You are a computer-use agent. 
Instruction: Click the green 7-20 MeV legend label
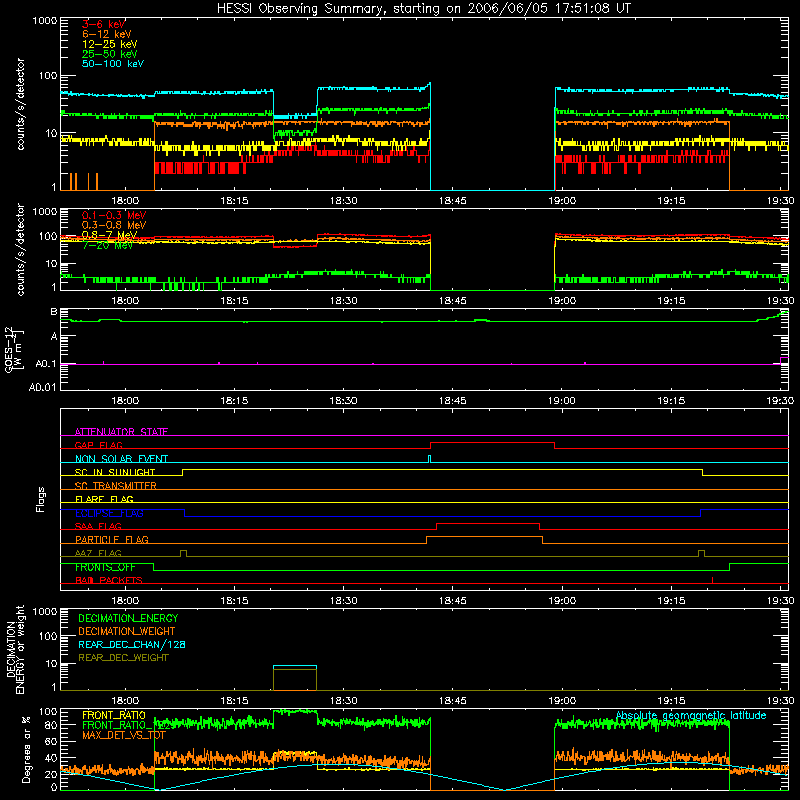pyautogui.click(x=107, y=245)
